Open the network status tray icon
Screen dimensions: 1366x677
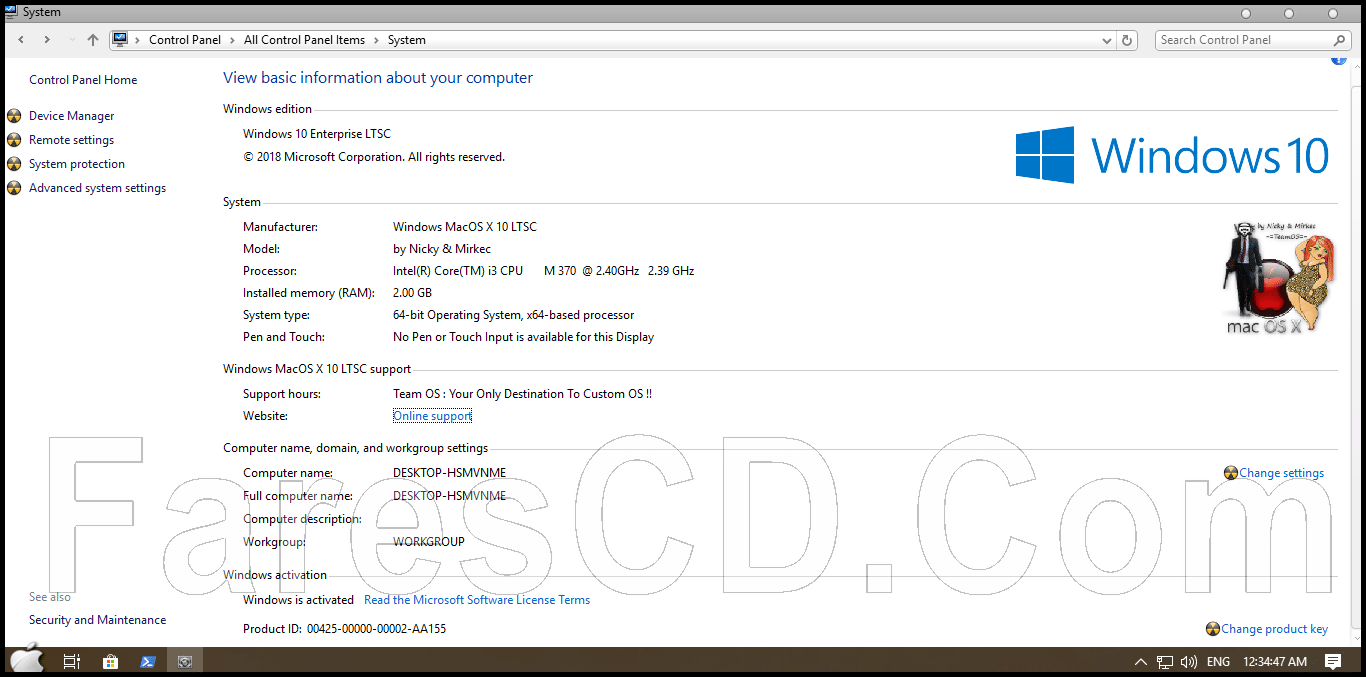(1165, 662)
